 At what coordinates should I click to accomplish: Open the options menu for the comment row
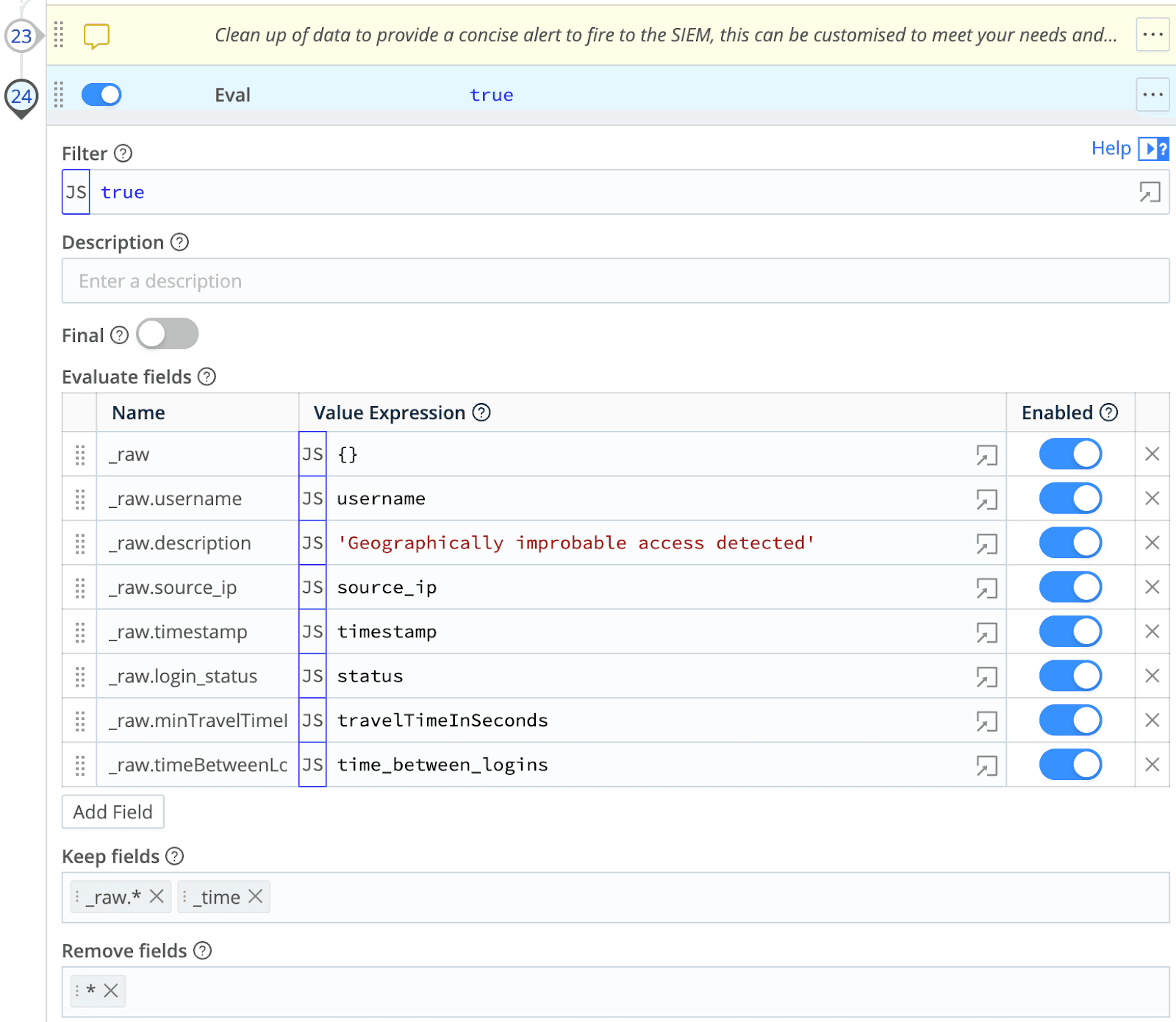[1152, 35]
